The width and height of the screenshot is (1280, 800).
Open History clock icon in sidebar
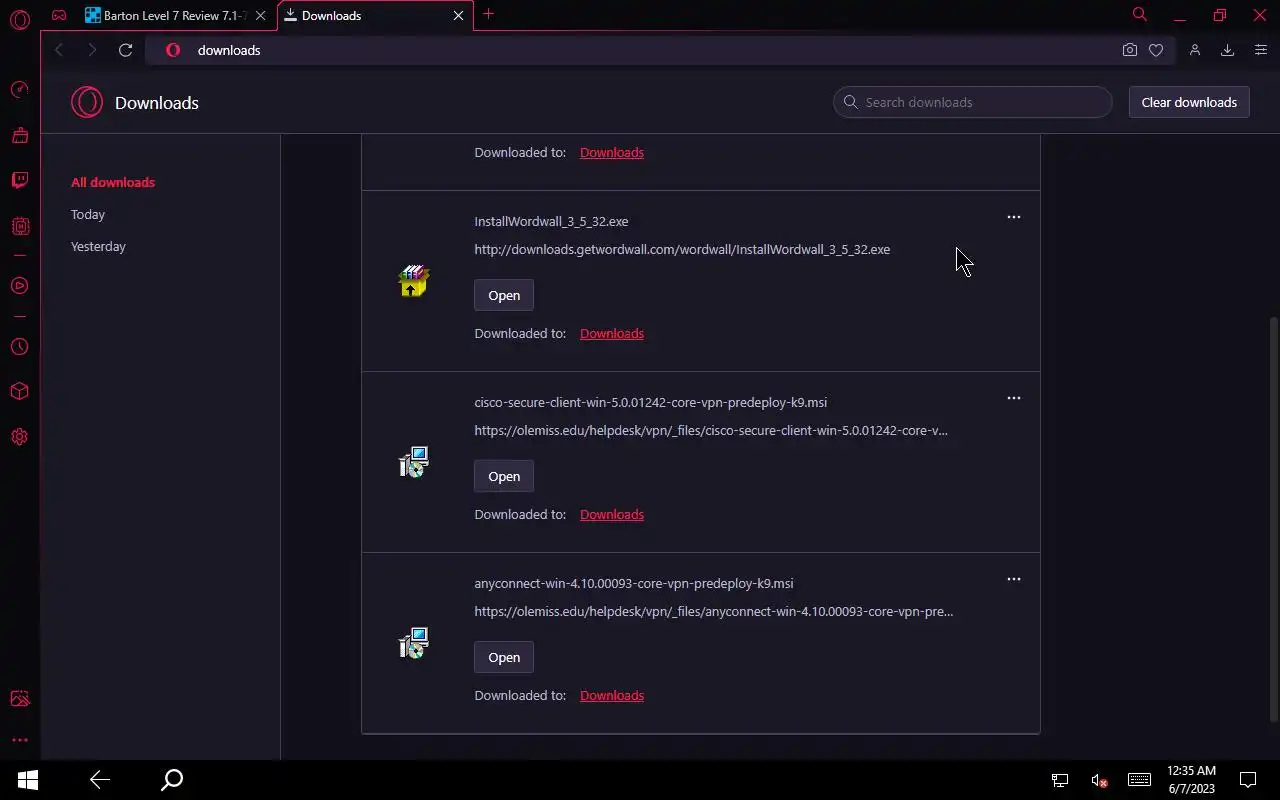pos(19,347)
